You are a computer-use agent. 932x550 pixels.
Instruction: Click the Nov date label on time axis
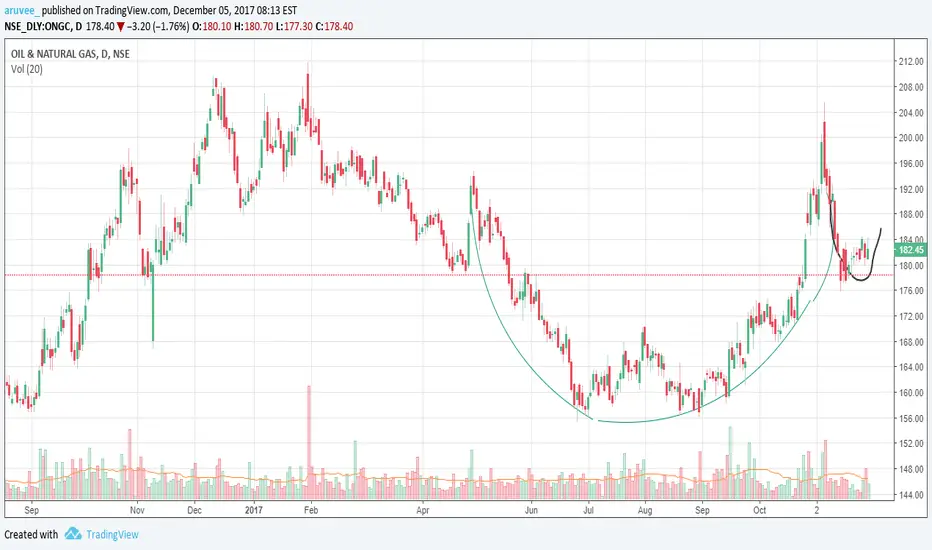pyautogui.click(x=137, y=510)
